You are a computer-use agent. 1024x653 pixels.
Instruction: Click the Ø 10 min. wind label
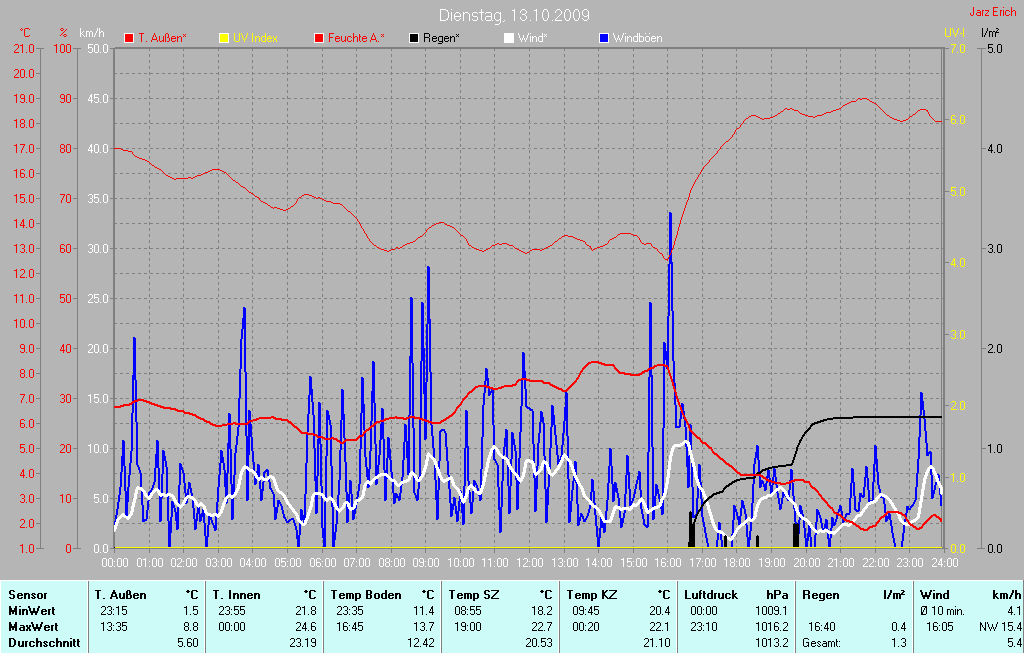point(942,611)
